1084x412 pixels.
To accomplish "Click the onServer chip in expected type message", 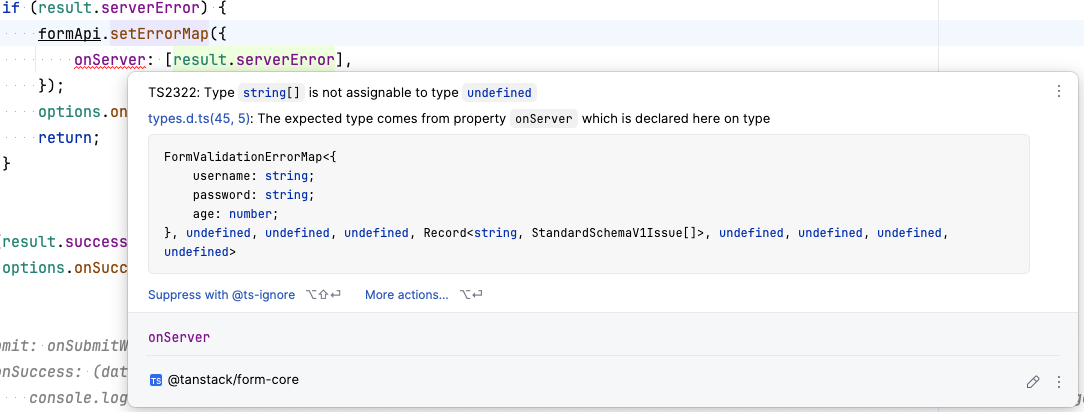I will pyautogui.click(x=543, y=119).
